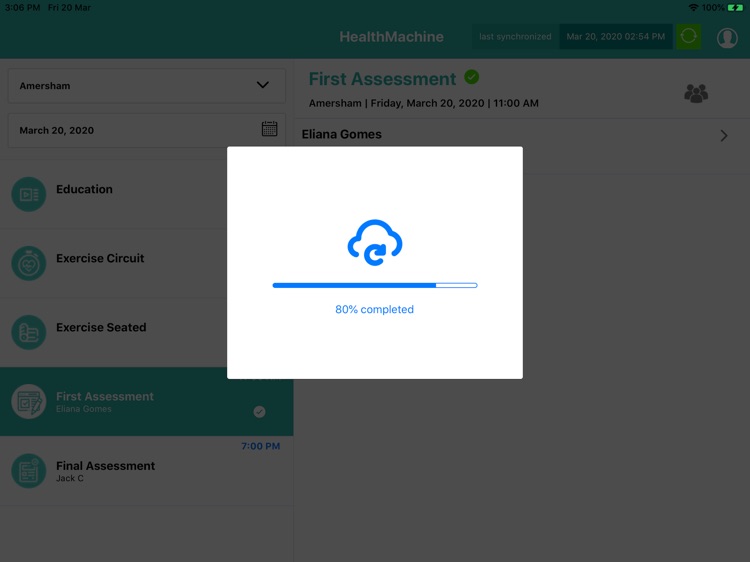Tap the battery status icon

(x=735, y=8)
